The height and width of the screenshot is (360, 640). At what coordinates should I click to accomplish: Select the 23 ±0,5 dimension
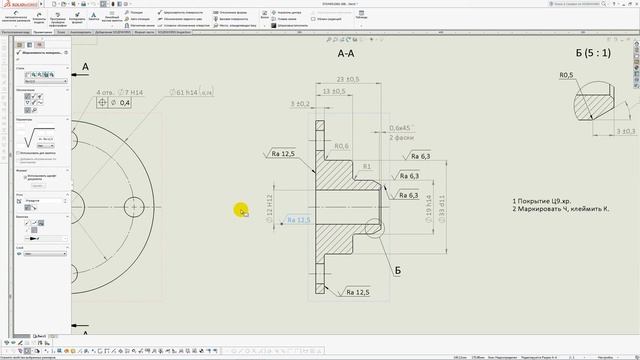[348, 79]
